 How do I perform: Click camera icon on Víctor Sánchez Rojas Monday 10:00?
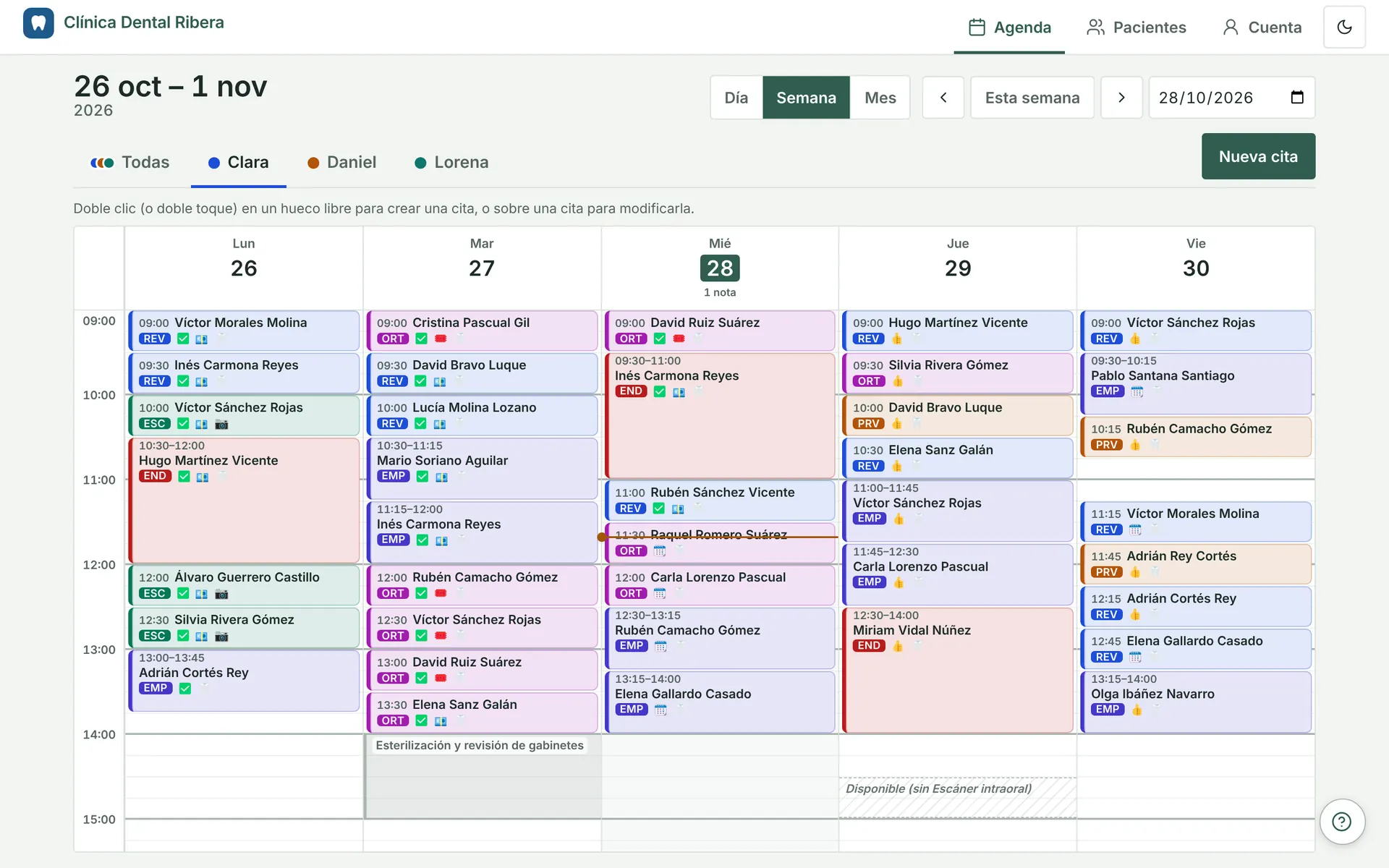click(x=221, y=425)
